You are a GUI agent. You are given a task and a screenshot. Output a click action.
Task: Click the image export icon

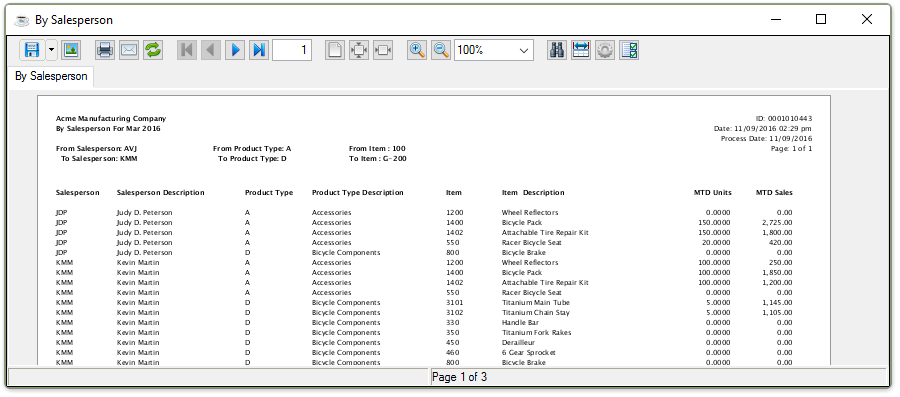(71, 50)
